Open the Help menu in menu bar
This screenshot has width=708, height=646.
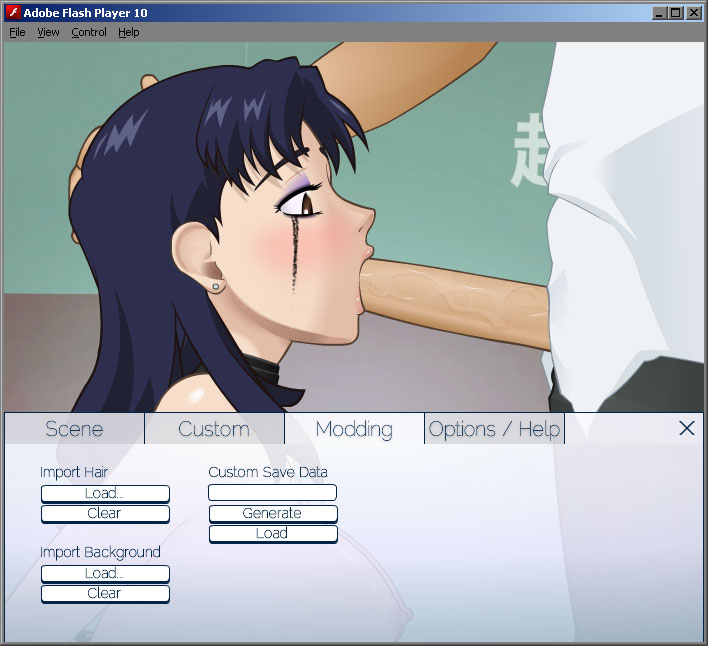(x=129, y=32)
